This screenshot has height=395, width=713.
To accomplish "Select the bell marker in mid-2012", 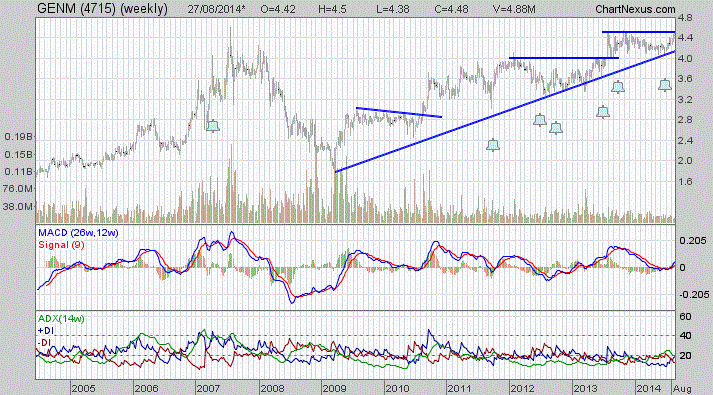I will [x=556, y=128].
